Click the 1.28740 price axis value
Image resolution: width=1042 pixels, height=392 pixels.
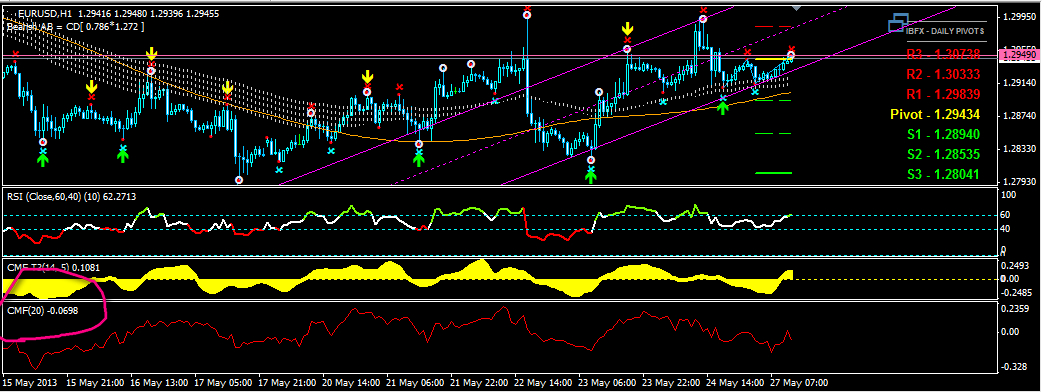1018,116
